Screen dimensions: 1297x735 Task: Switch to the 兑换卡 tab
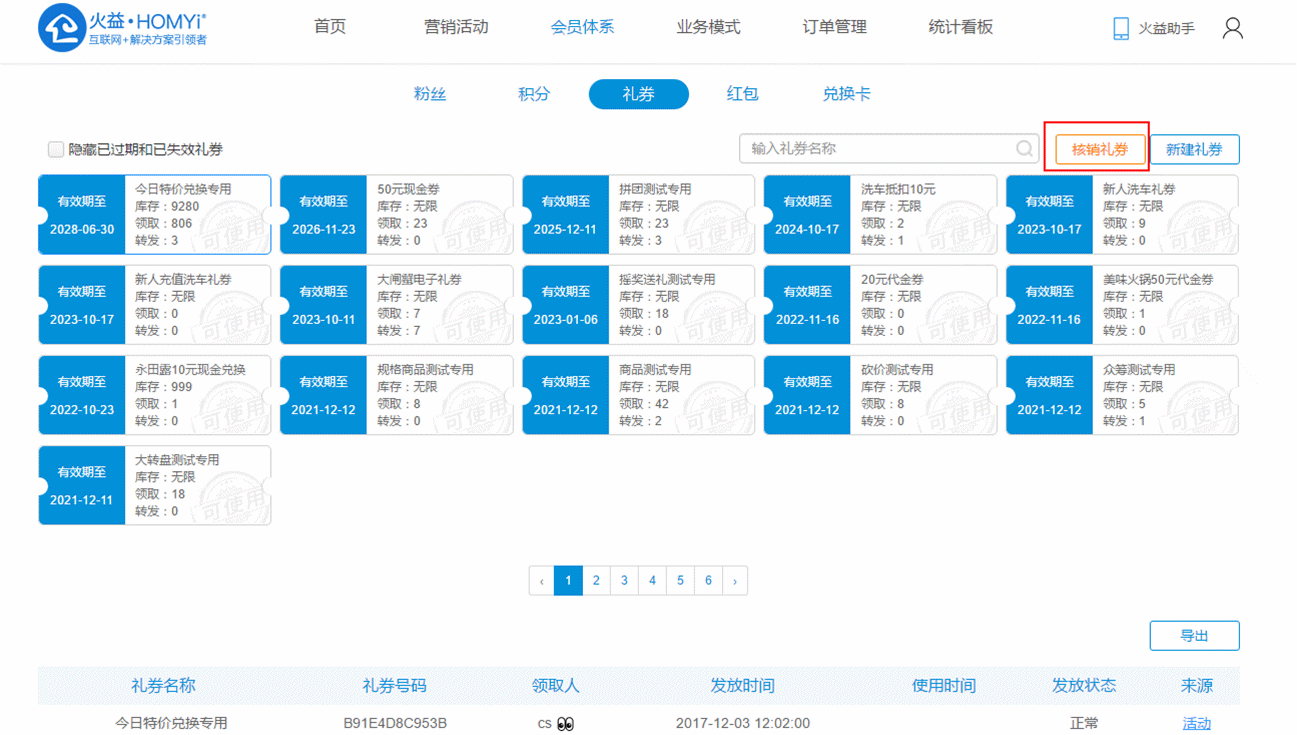pos(846,94)
